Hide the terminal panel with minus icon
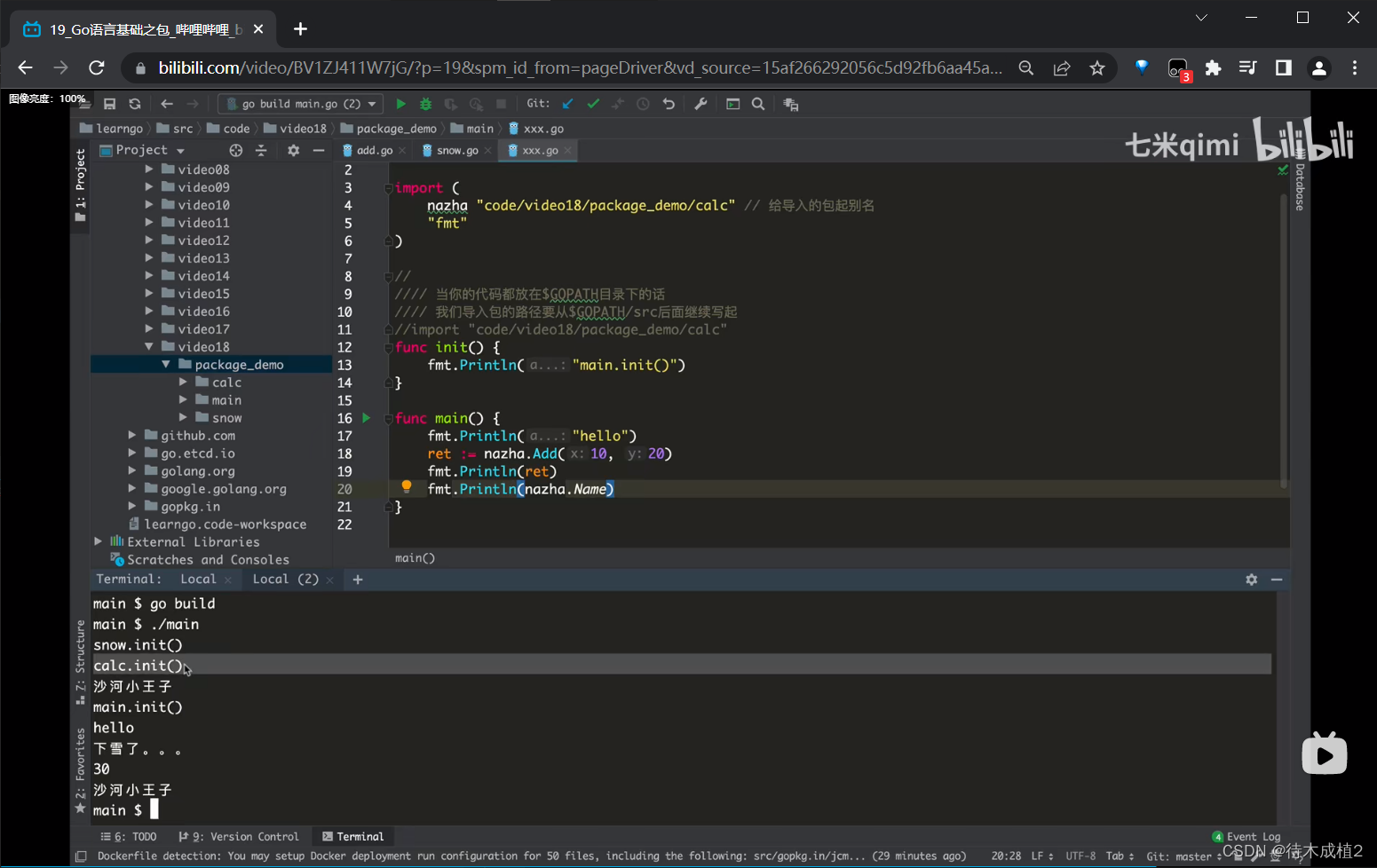Image resolution: width=1377 pixels, height=868 pixels. click(1277, 580)
